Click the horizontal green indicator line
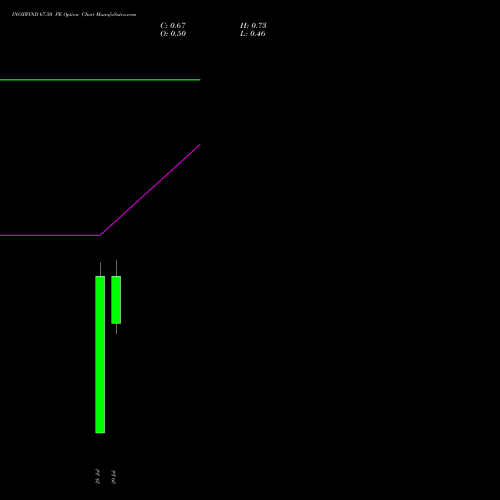 click(x=100, y=80)
